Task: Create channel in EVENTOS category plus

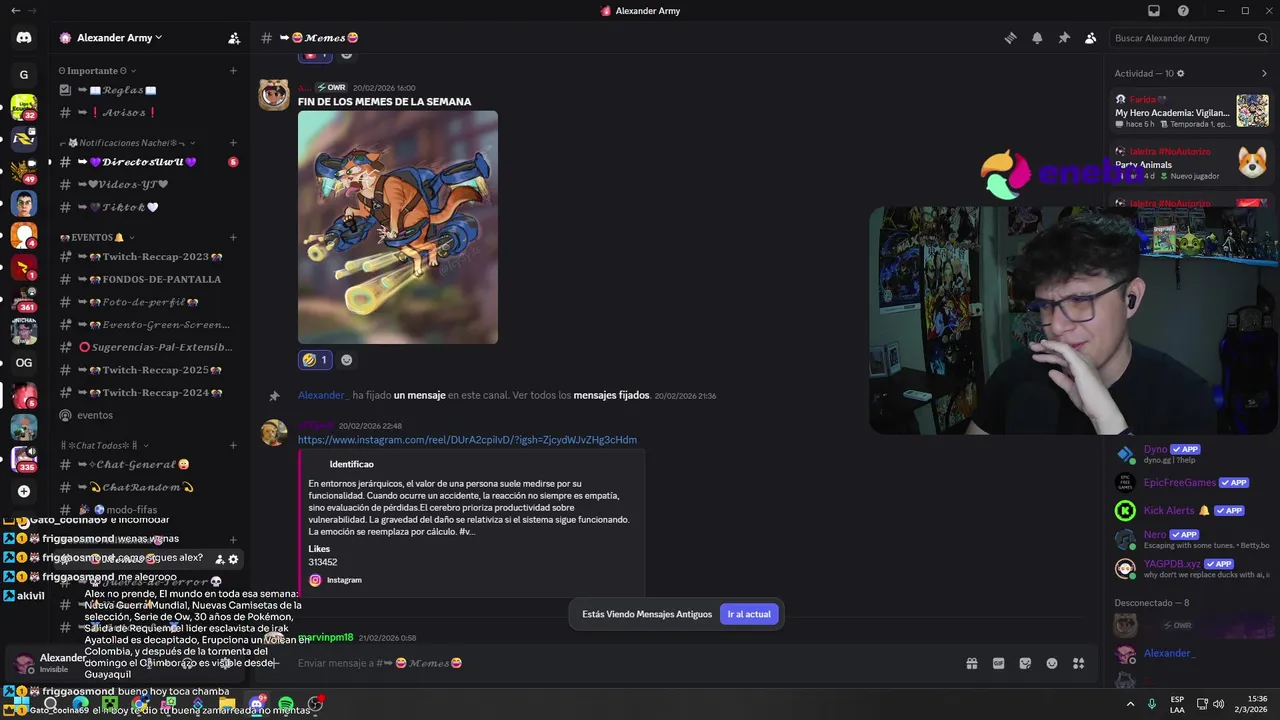Action: (233, 238)
